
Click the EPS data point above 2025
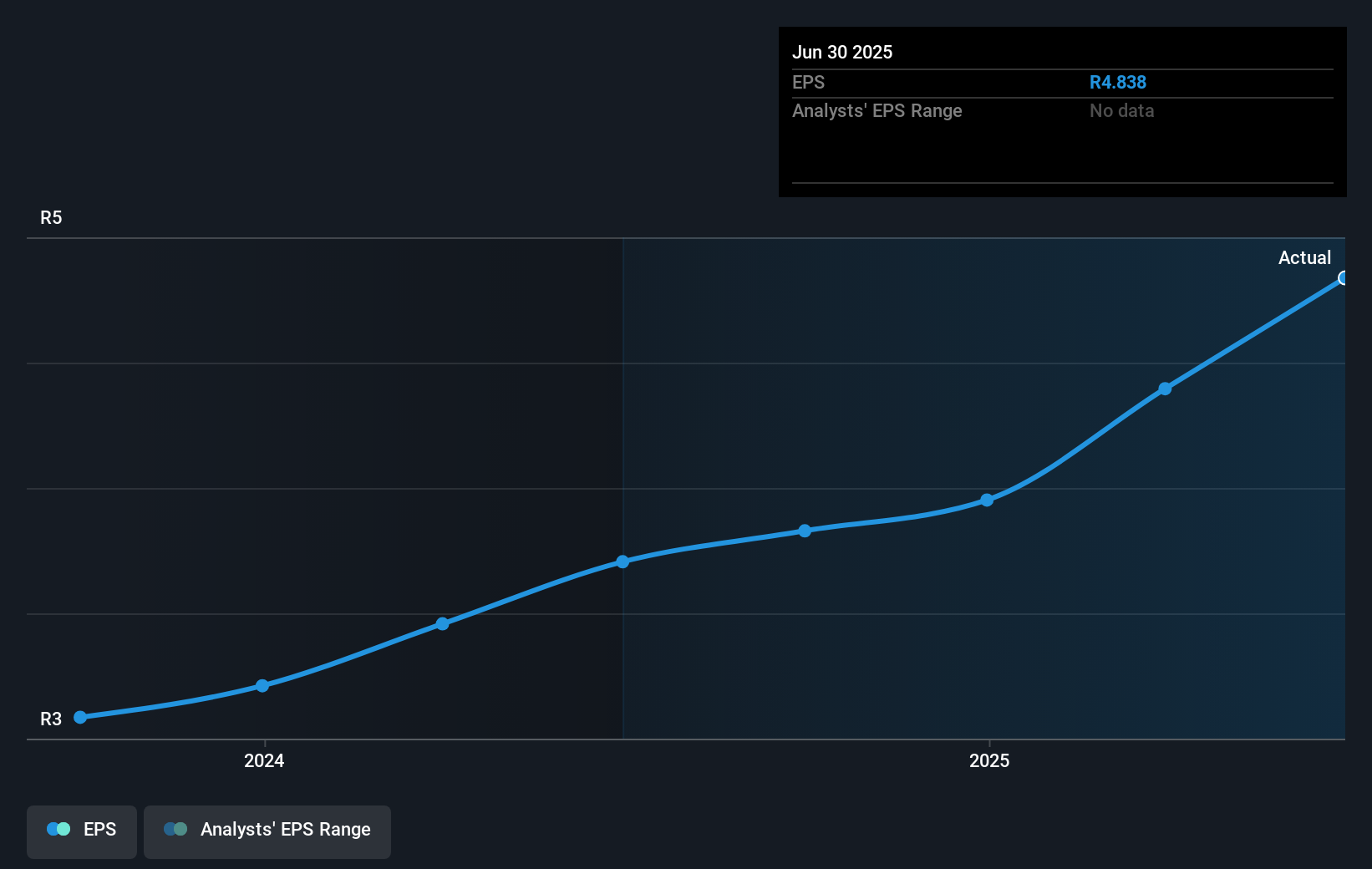987,500
